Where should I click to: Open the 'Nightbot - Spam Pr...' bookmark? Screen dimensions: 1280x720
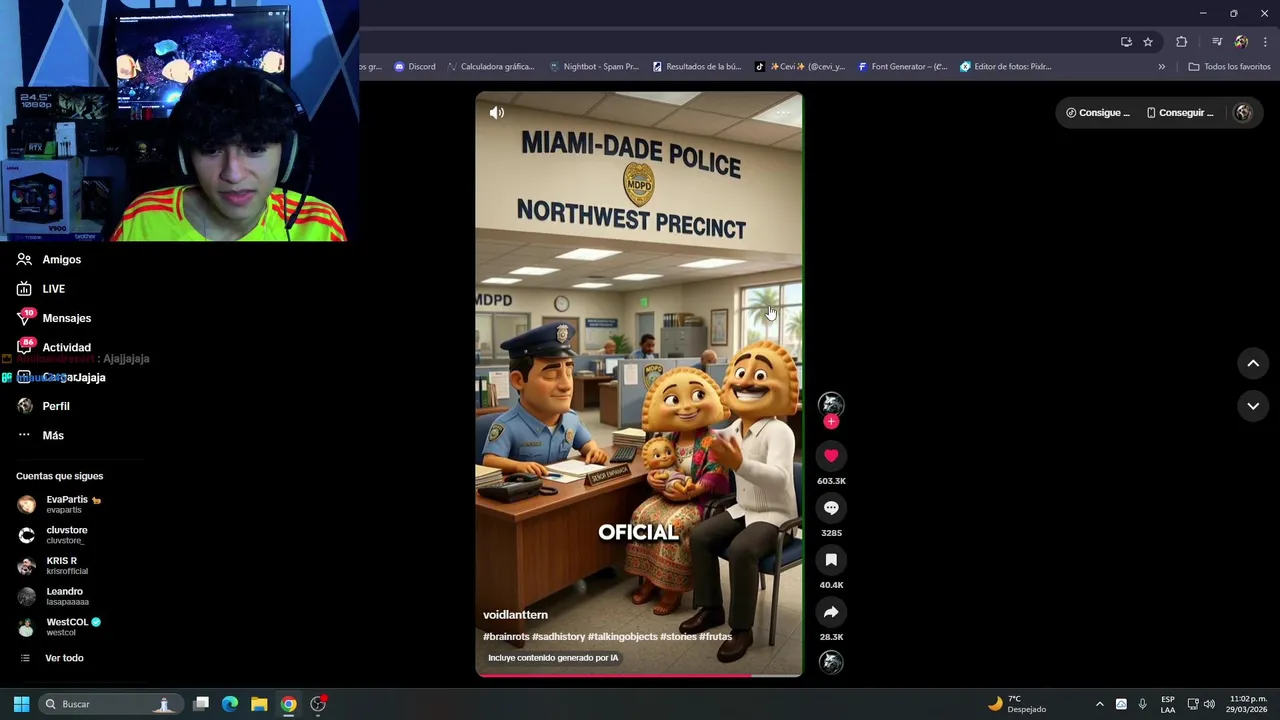[594, 67]
